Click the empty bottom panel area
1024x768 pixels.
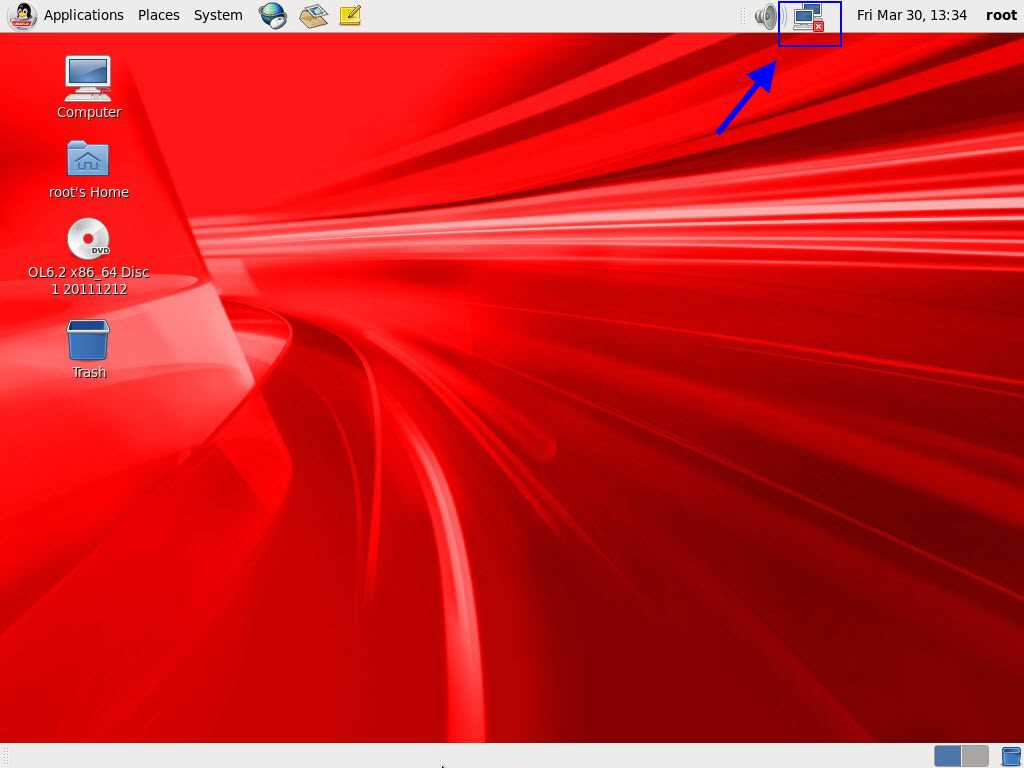tap(500, 757)
